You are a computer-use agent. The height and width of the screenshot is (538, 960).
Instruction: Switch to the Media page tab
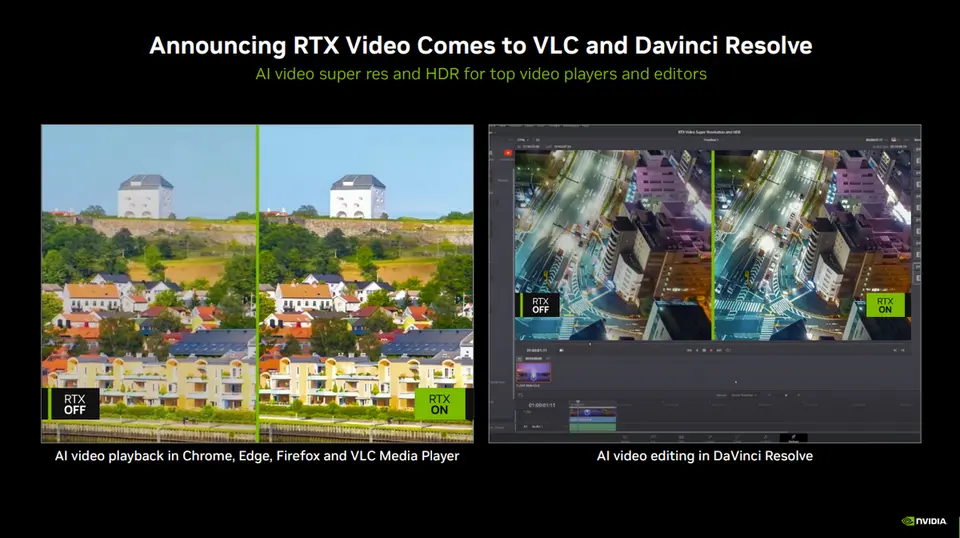point(625,438)
